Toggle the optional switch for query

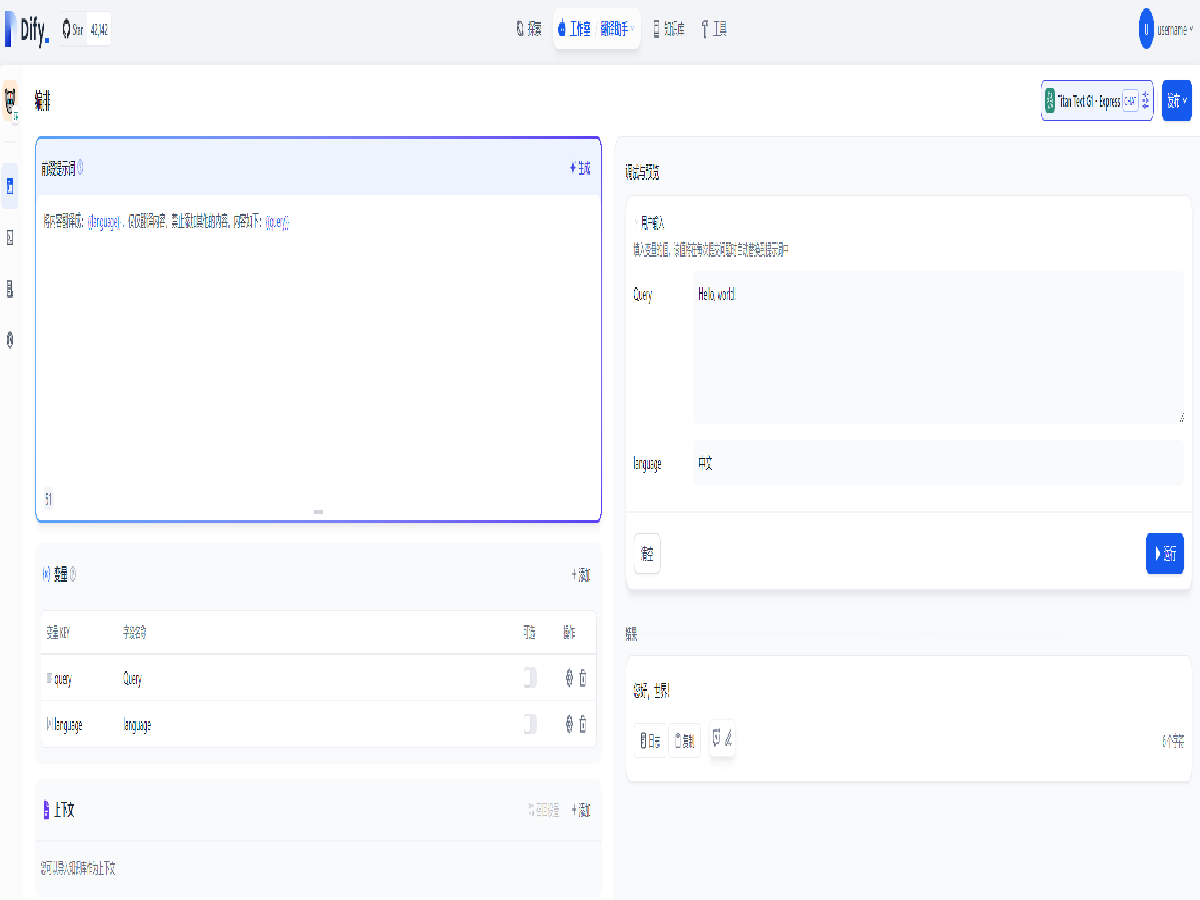pyautogui.click(x=529, y=678)
